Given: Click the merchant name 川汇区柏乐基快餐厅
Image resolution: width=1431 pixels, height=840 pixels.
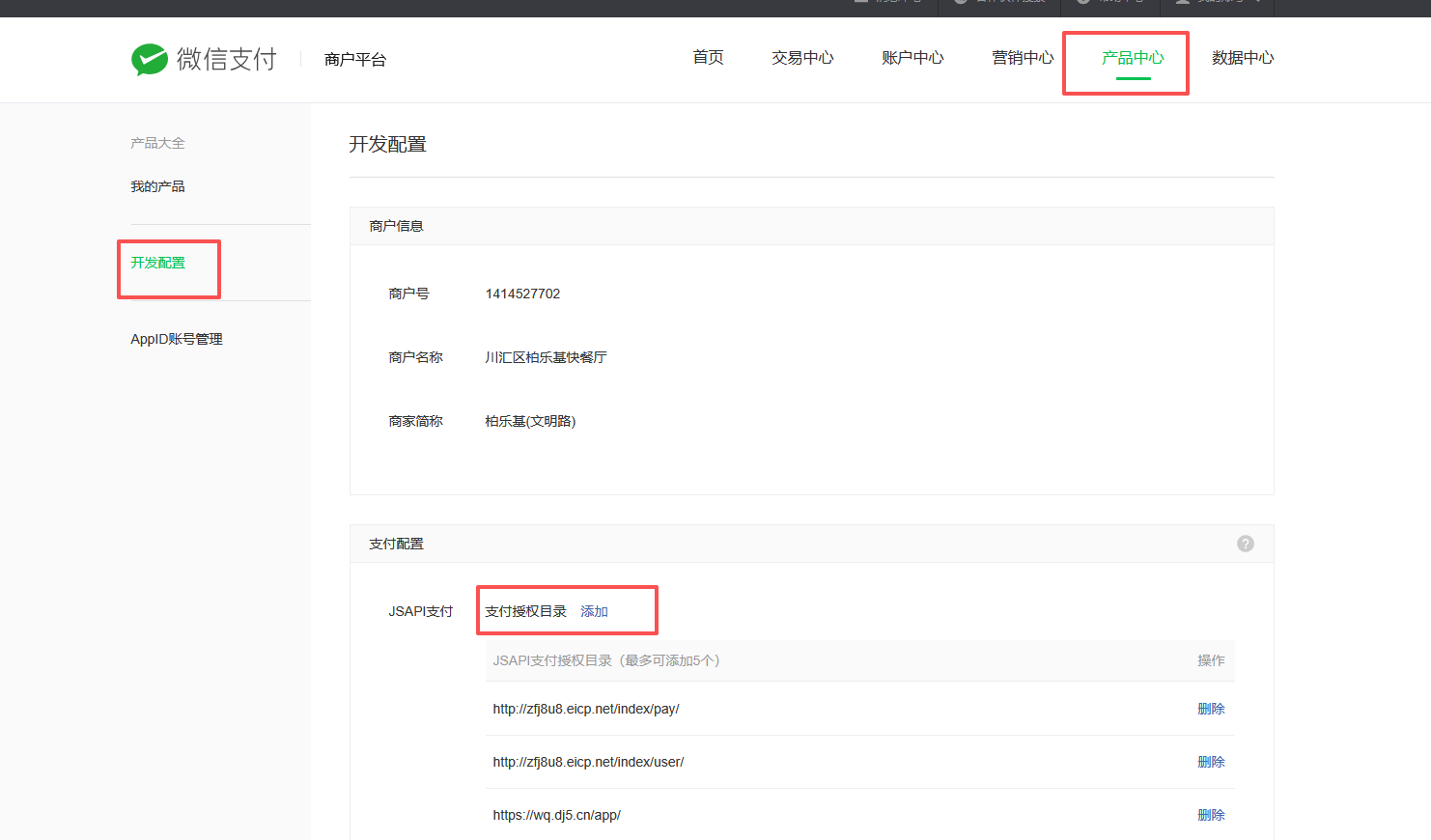Looking at the screenshot, I should coord(546,357).
